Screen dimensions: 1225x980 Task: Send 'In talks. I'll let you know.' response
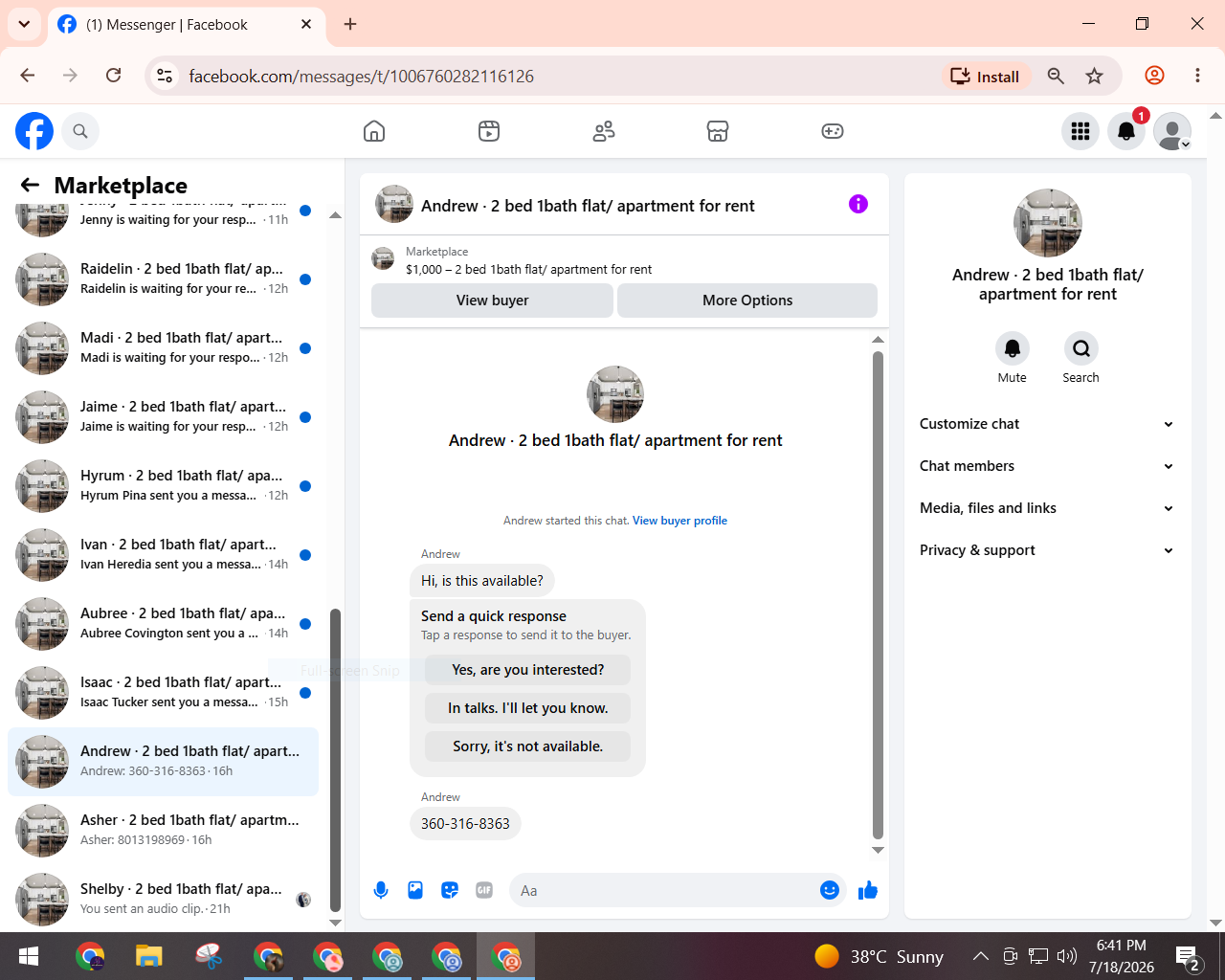pos(528,708)
